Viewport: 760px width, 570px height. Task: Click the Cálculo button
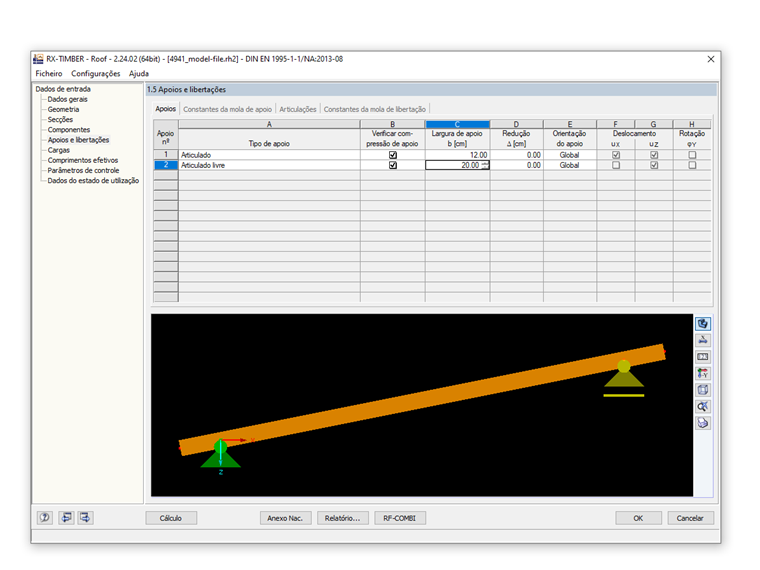click(x=171, y=518)
